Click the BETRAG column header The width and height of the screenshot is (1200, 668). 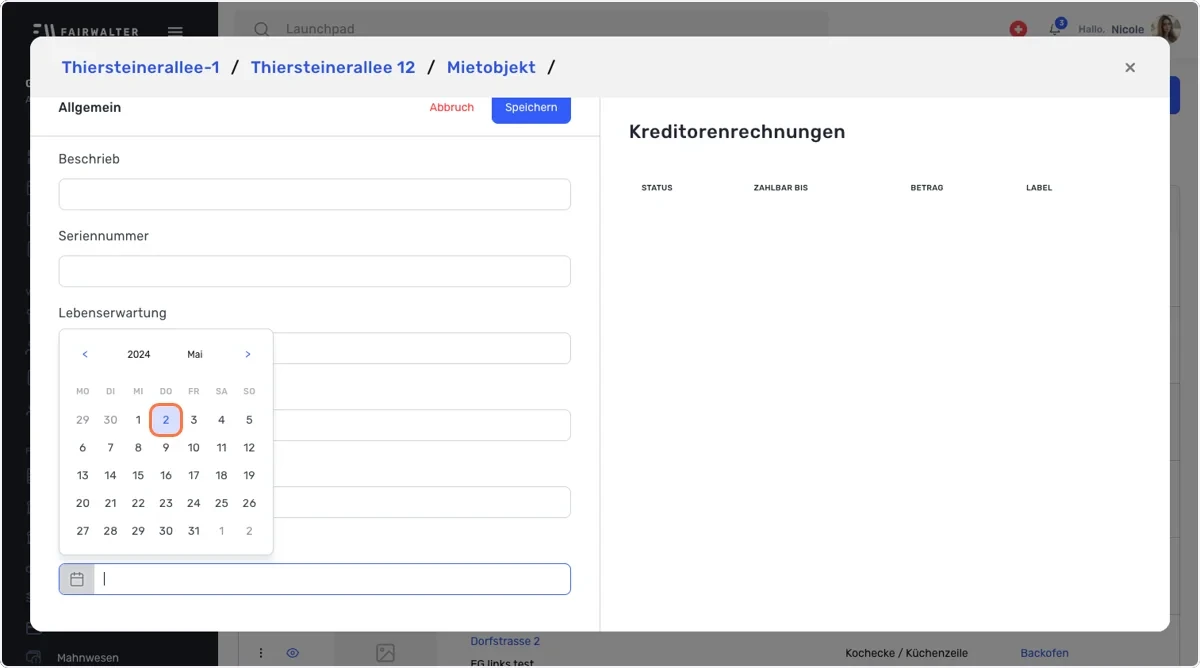[x=927, y=188]
